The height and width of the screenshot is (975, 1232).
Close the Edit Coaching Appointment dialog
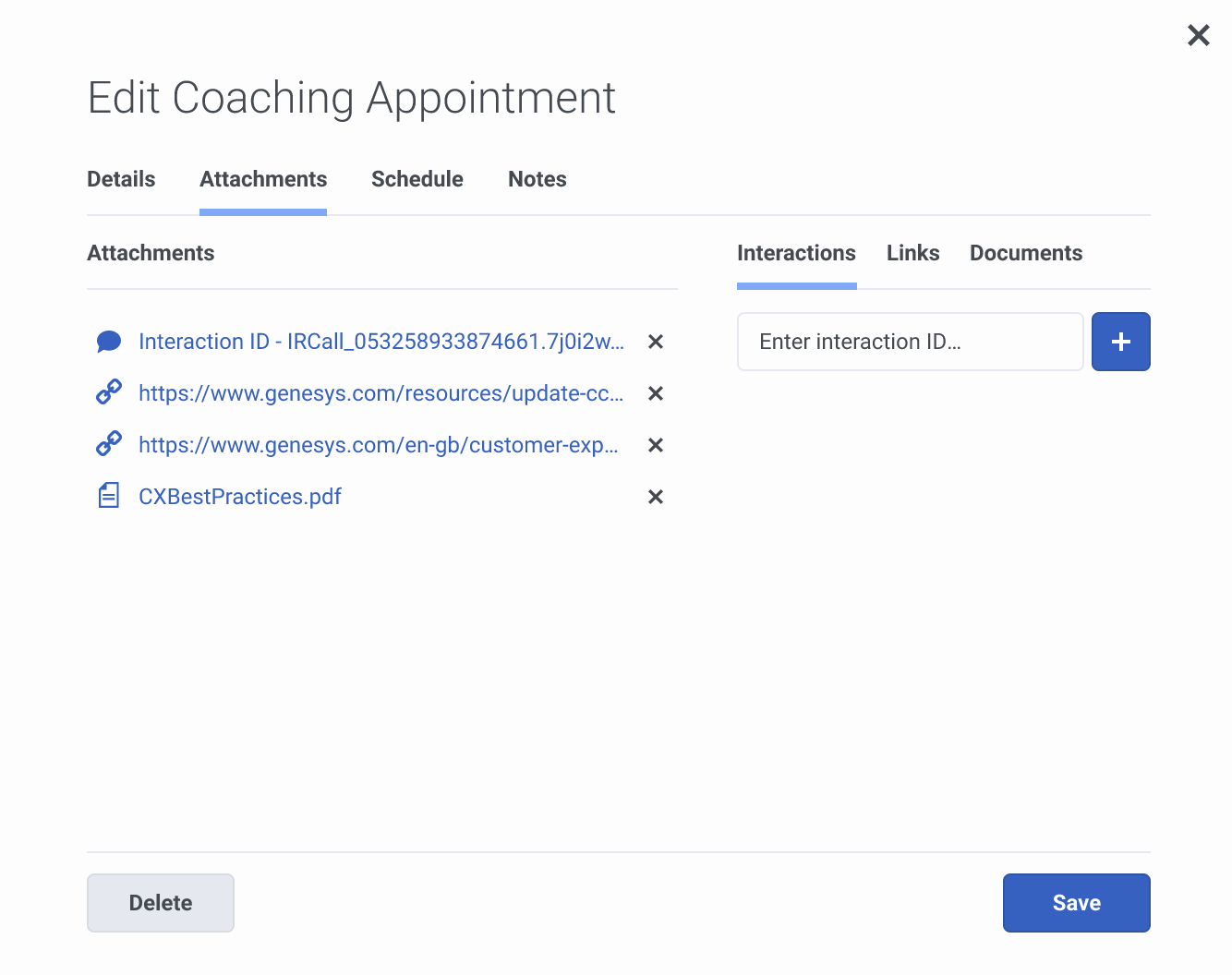1198,35
